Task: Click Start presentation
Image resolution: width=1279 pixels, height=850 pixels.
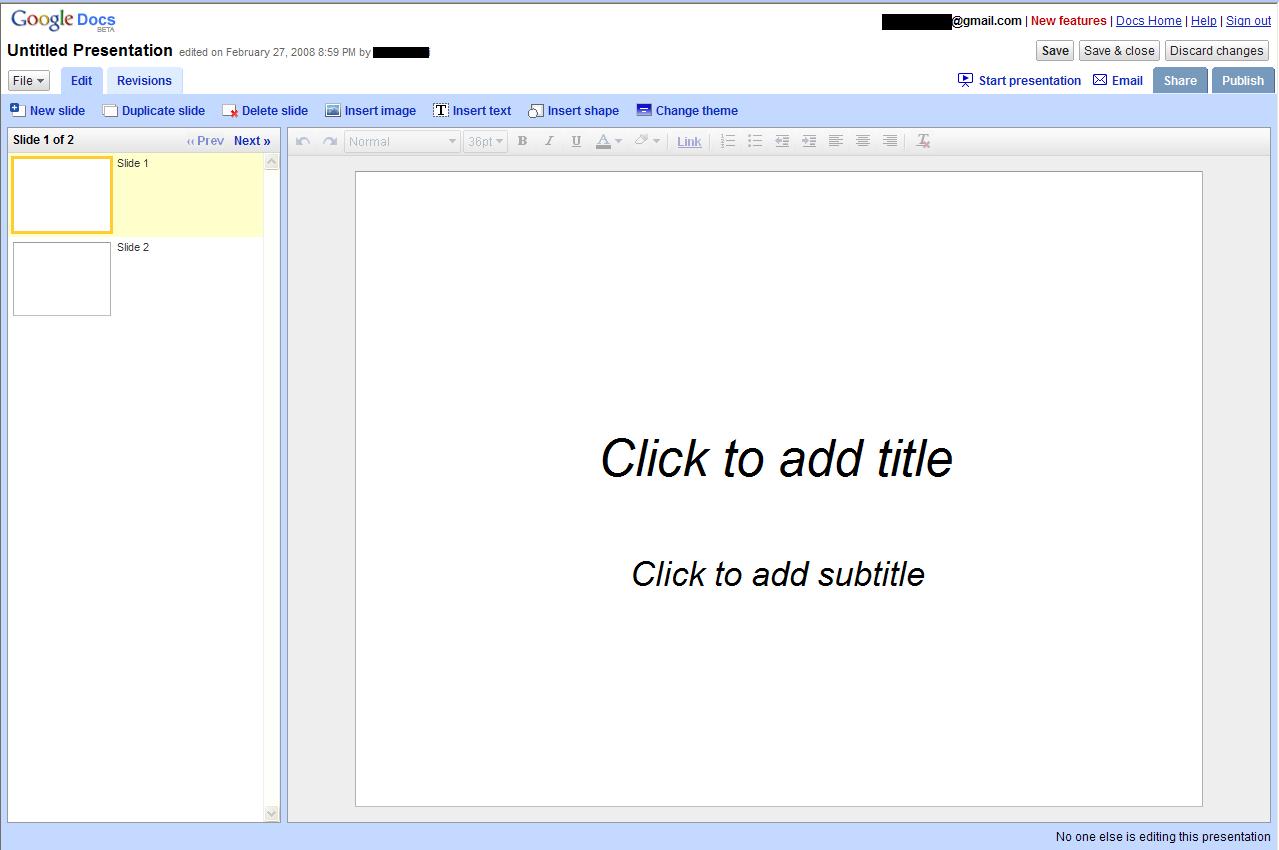Action: click(1019, 81)
